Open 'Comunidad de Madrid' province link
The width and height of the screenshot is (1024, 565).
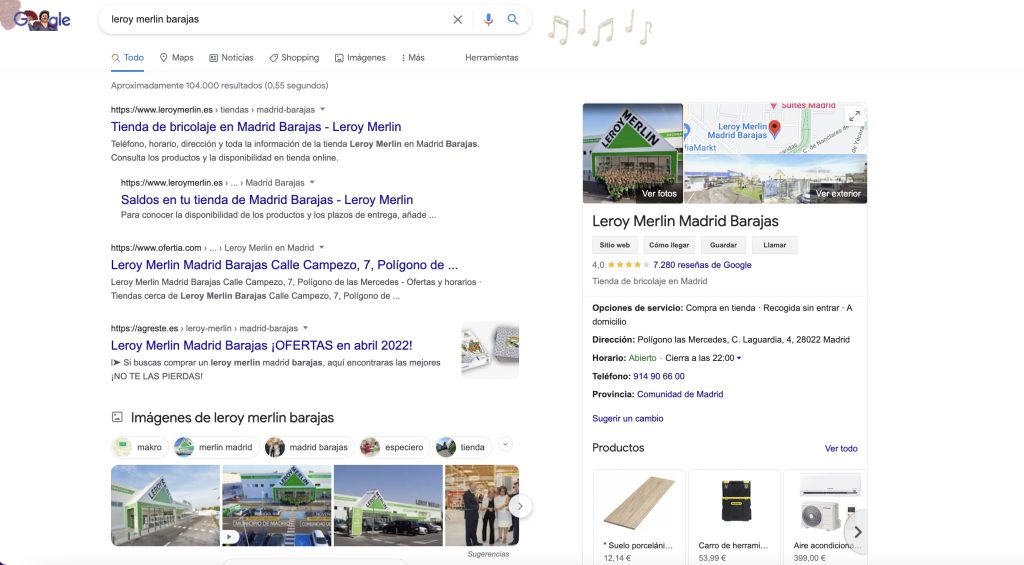click(x=680, y=395)
